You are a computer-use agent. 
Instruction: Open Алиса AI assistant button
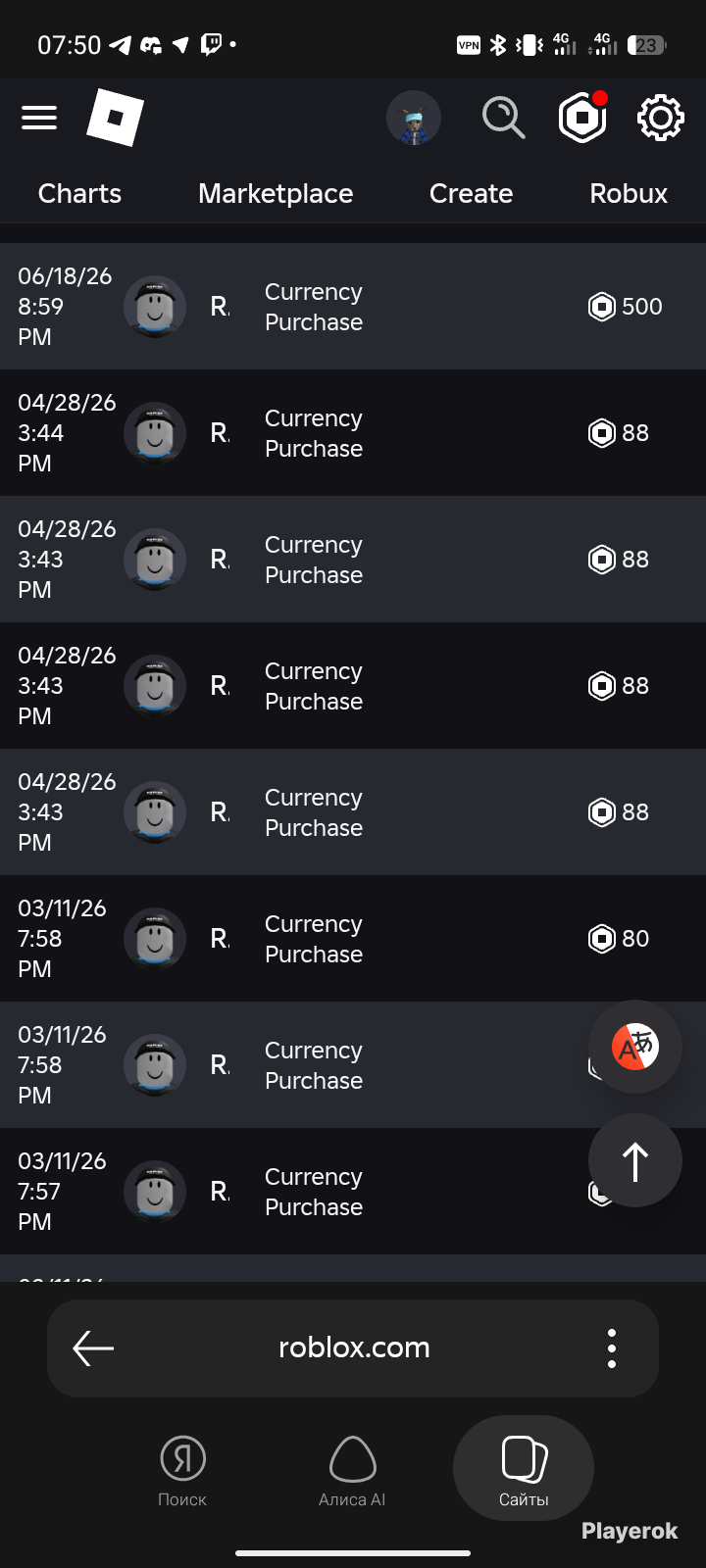point(352,1470)
